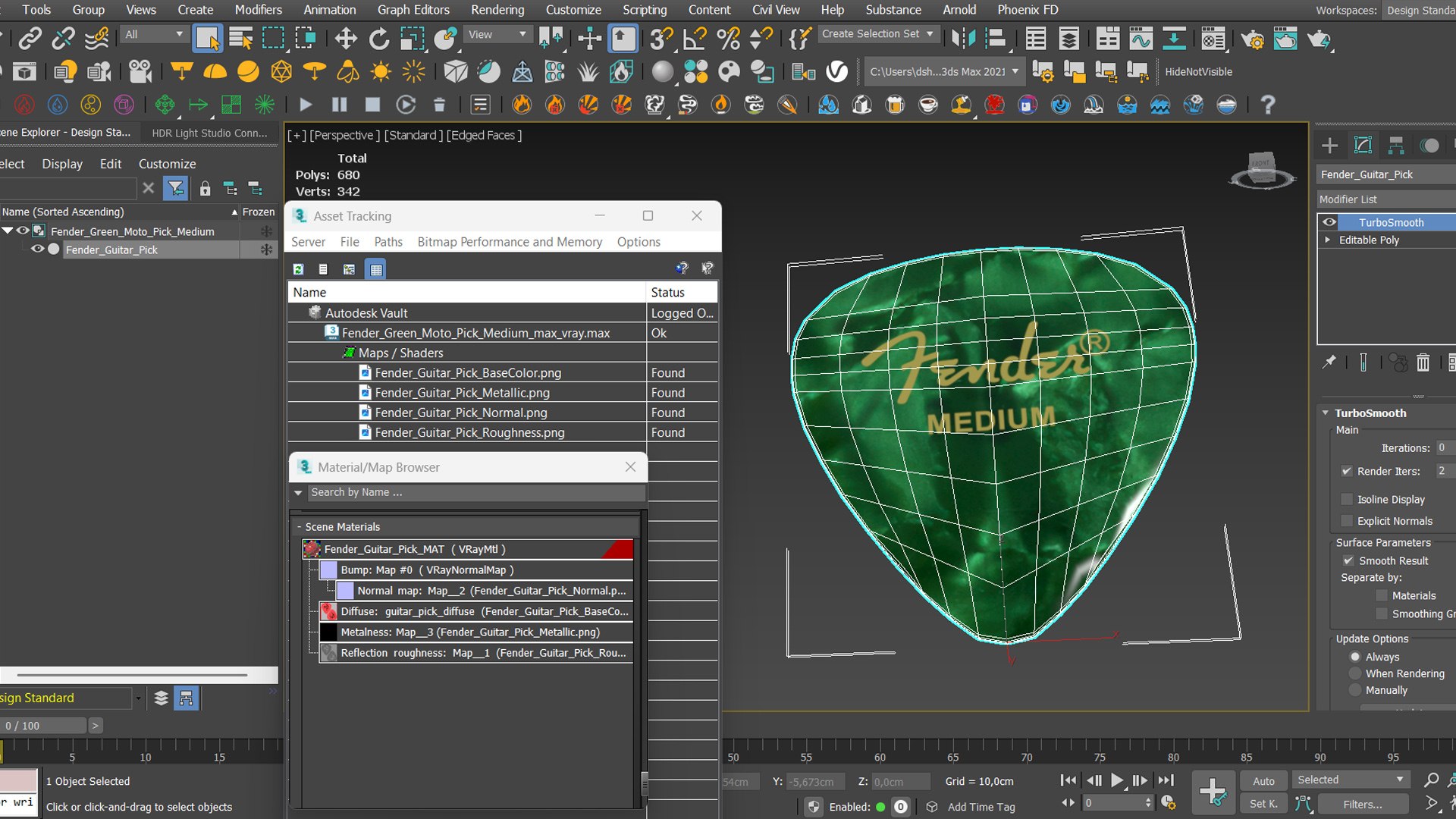This screenshot has width=1456, height=819.
Task: Refresh the Asset Tracking list
Action: pos(299,268)
